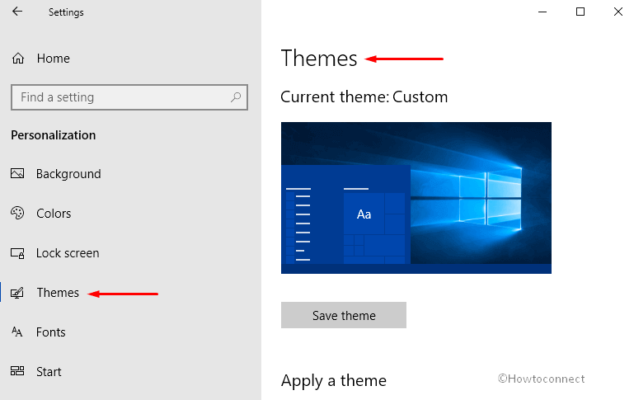The width and height of the screenshot is (634, 400).
Task: Open the Home settings page
Action: (53, 59)
